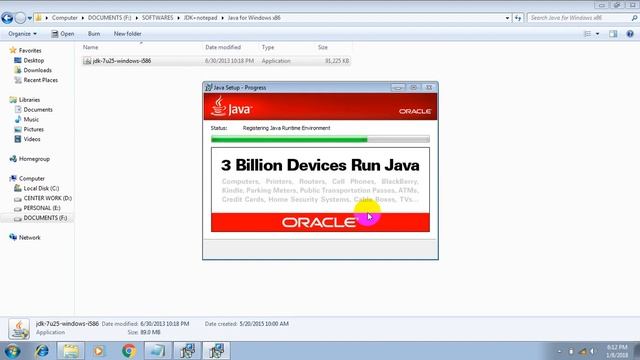The image size is (640, 360).
Task: Open recent locations dropdown next to navigation arrows
Action: (29, 18)
